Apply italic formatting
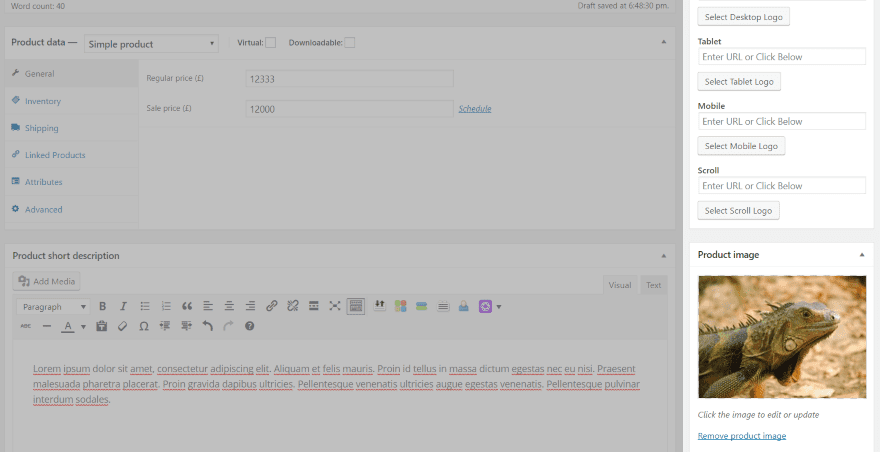The width and height of the screenshot is (880, 452). click(124, 307)
